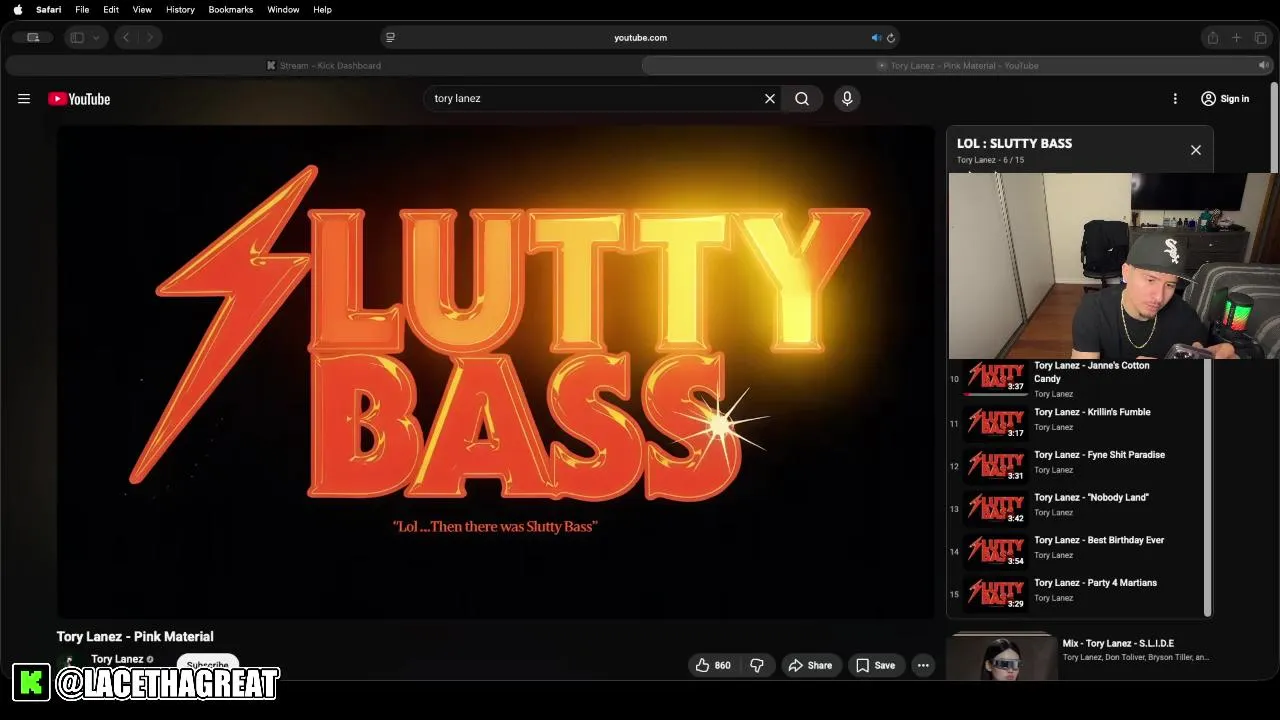Click tab audio speaker icon in tab bar
Image resolution: width=1280 pixels, height=720 pixels.
[1263, 65]
